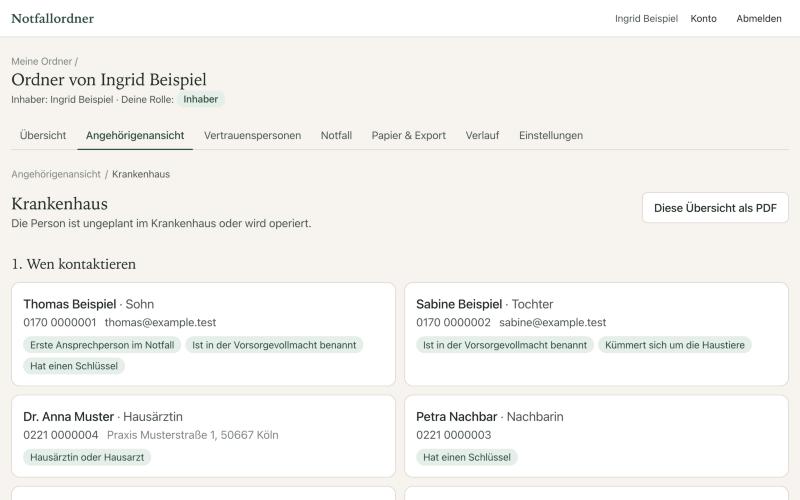Screen dimensions: 800x500
Task: Click phone number 0221 0000003
Action: tap(454, 435)
